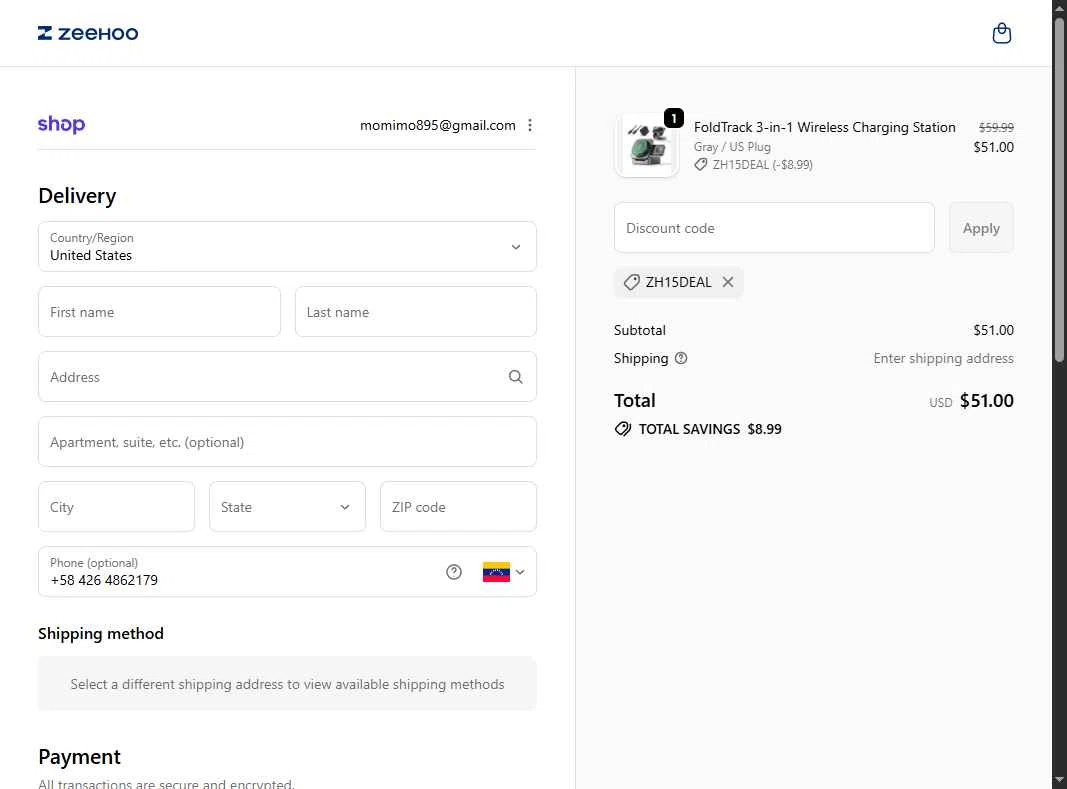Click the Total Savings tag icon
Viewport: 1067px width, 789px height.
click(623, 429)
